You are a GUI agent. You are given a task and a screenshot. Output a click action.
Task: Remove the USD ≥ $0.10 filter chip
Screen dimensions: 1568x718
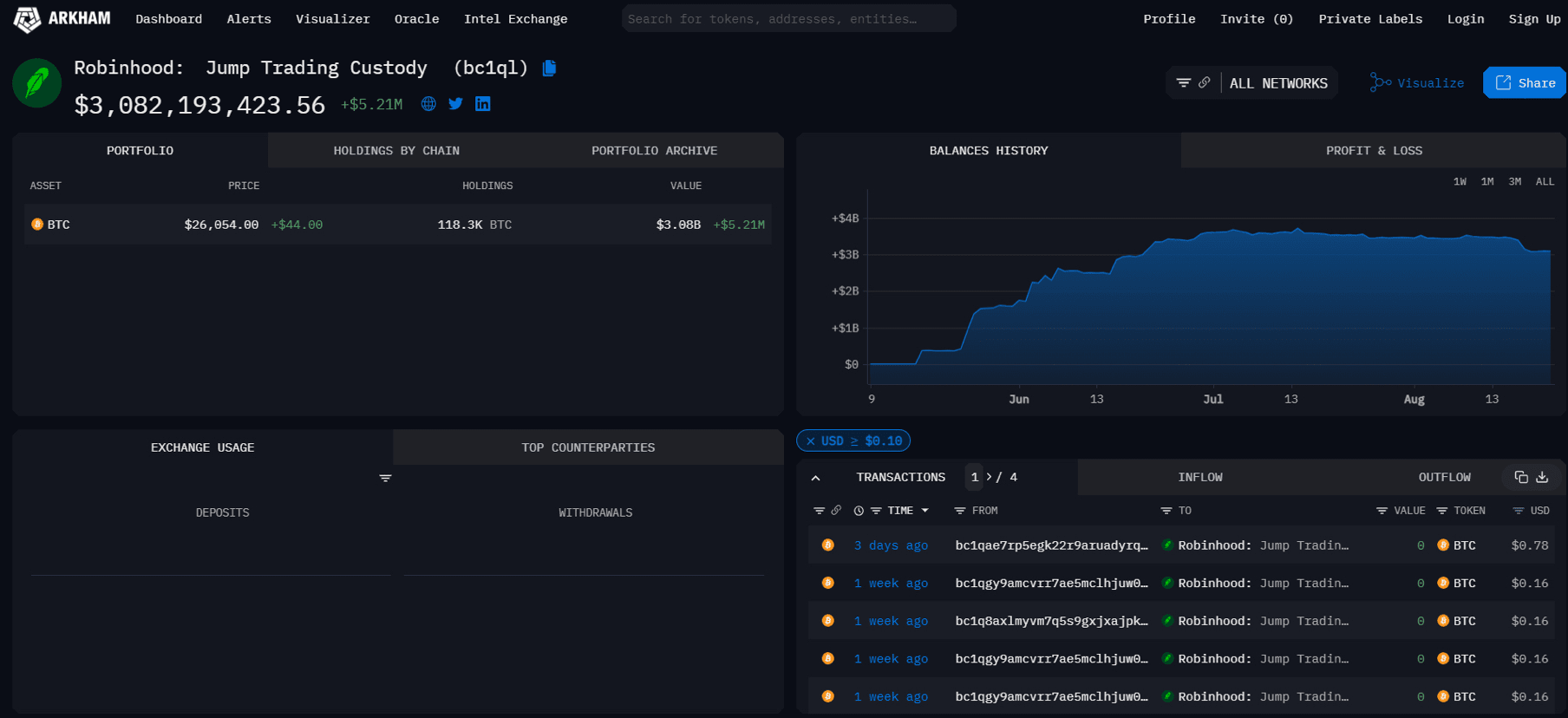click(x=811, y=441)
